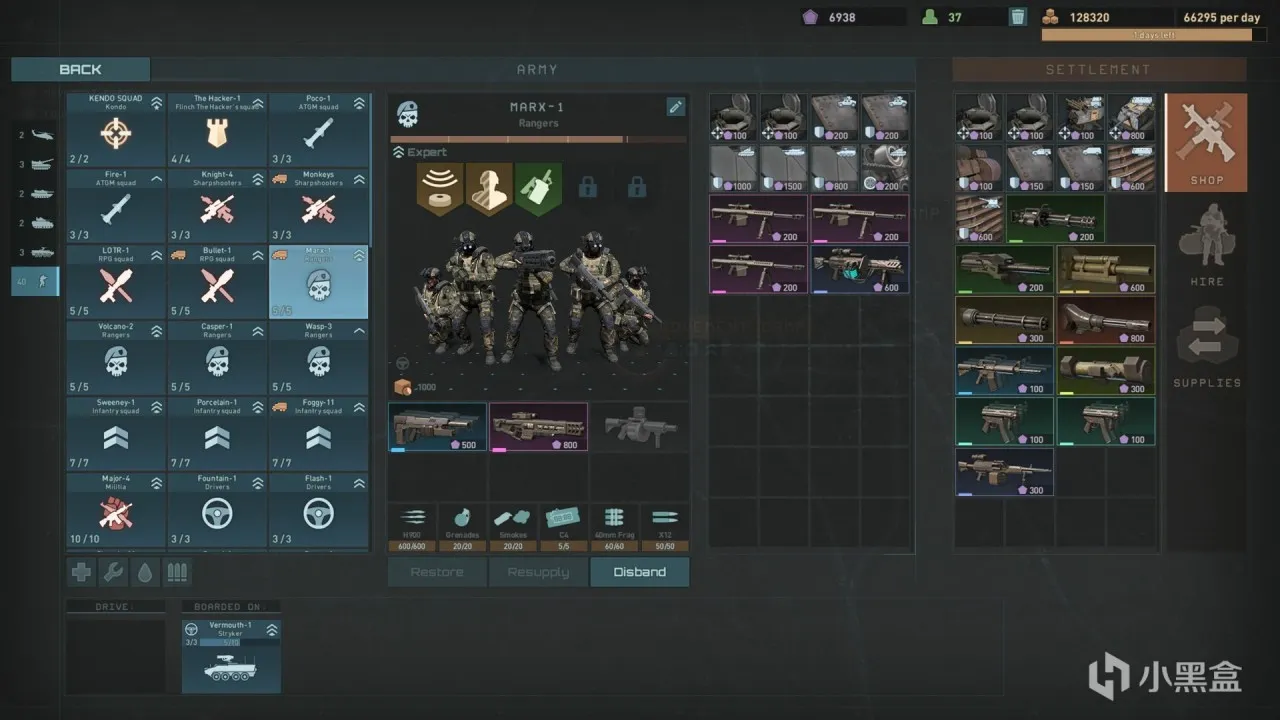The width and height of the screenshot is (1280, 720).
Task: Select Major-4 Militia squad
Action: [x=117, y=510]
